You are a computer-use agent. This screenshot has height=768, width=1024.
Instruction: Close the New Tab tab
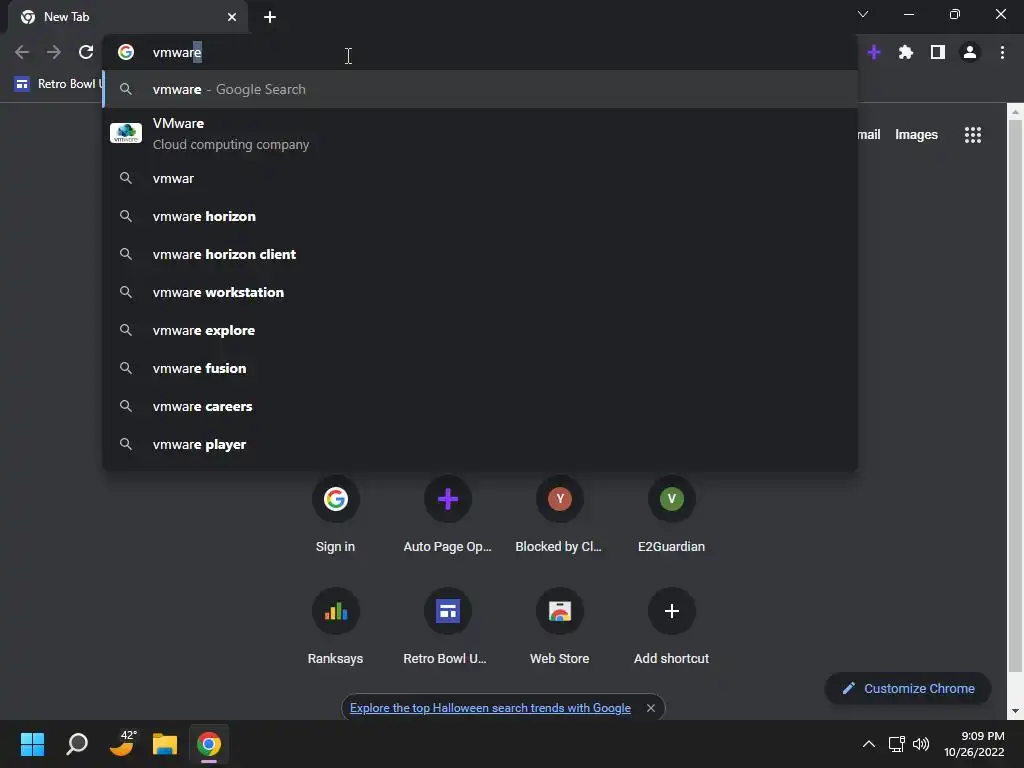(232, 17)
